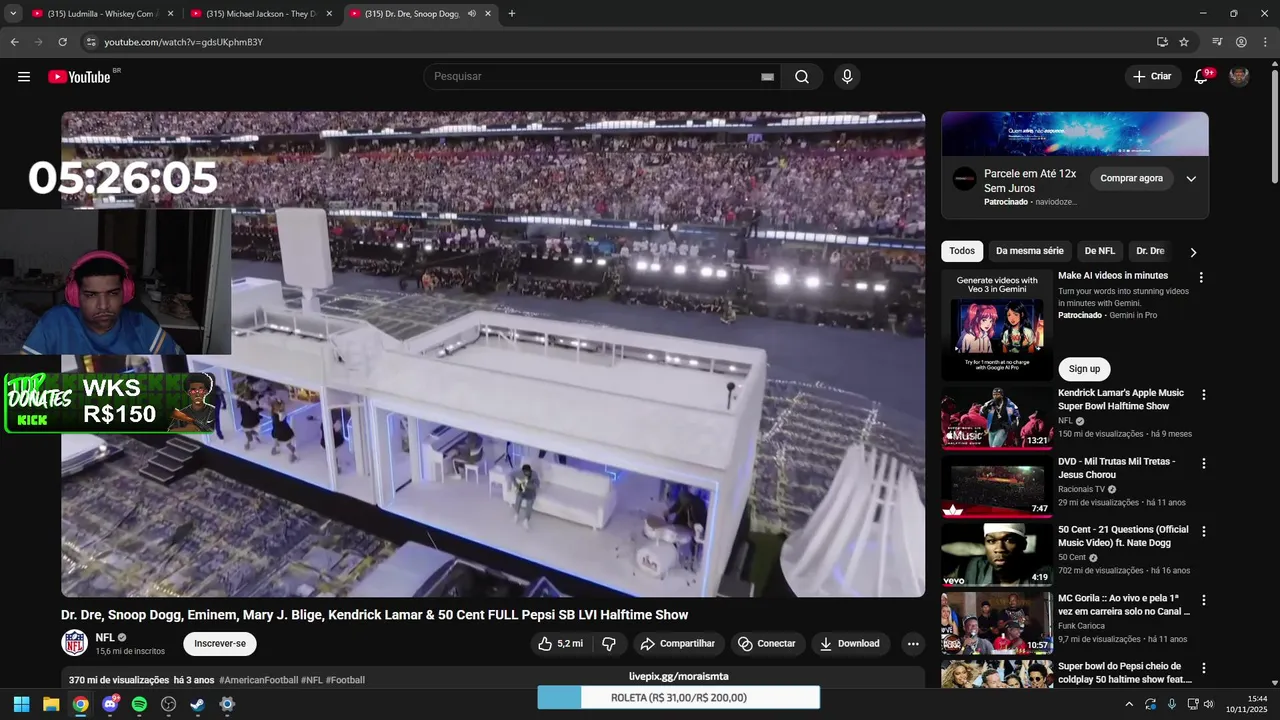Click the #AmericanFootball hashtag

(x=258, y=680)
